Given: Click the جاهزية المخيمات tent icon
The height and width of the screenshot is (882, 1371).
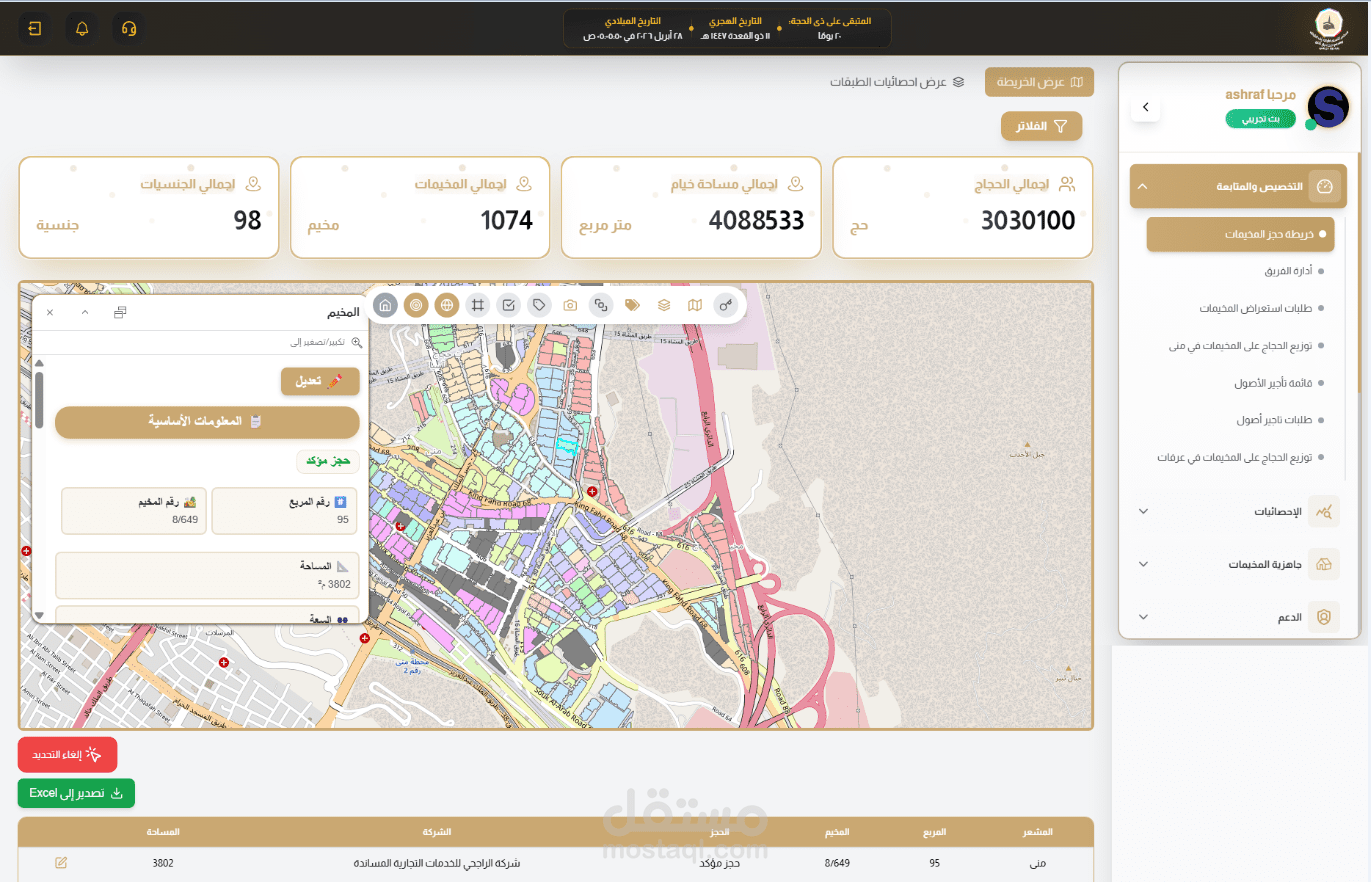Looking at the screenshot, I should point(1324,564).
